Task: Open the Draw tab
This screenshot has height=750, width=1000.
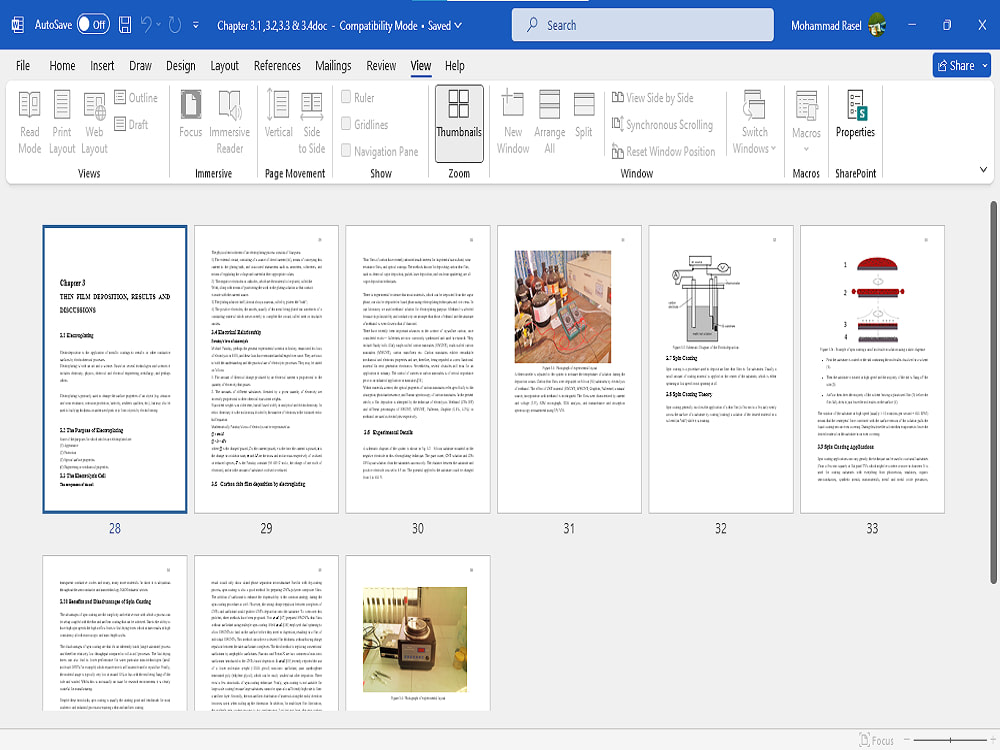Action: point(140,66)
